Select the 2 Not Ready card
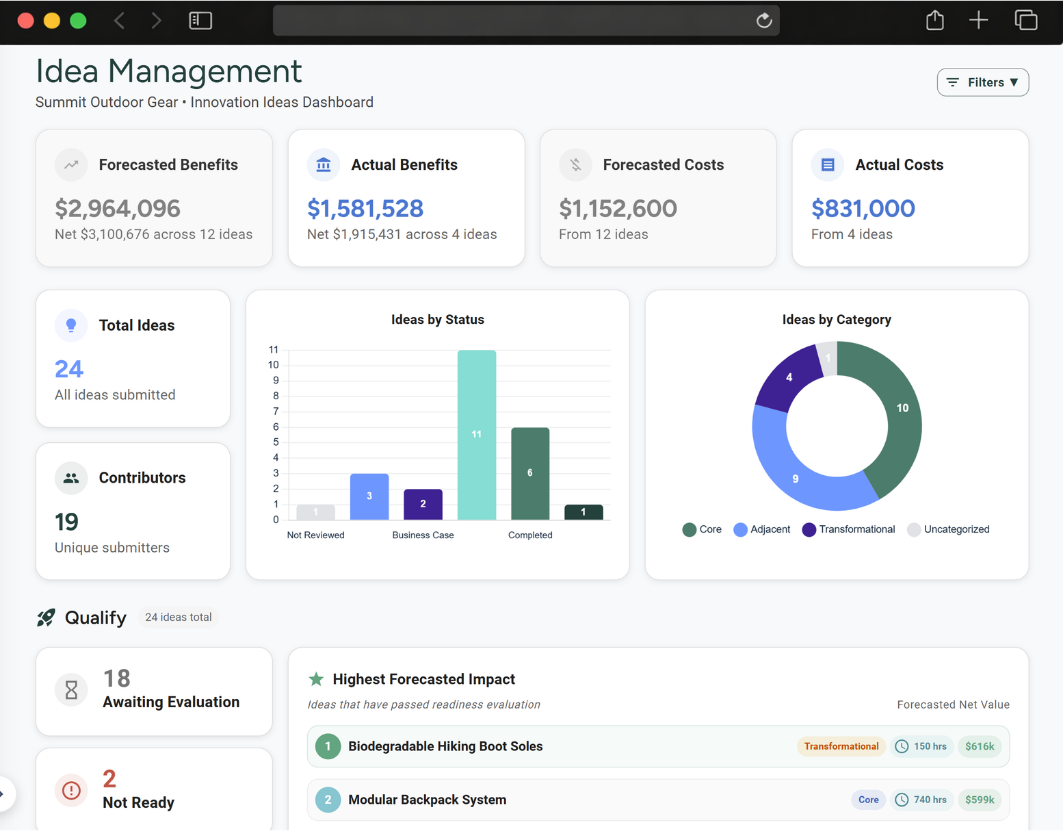Image resolution: width=1063 pixels, height=833 pixels. coord(154,790)
